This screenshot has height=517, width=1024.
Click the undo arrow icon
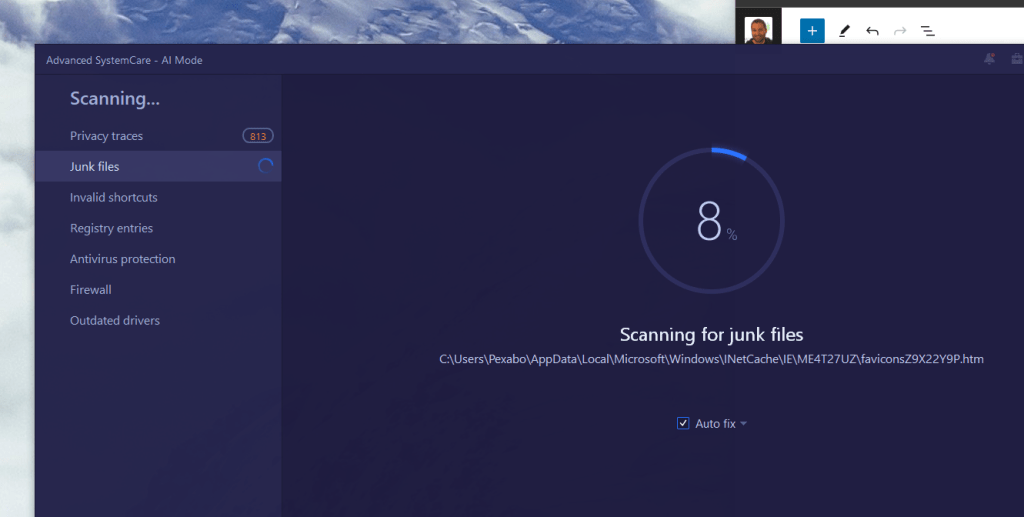(x=872, y=31)
